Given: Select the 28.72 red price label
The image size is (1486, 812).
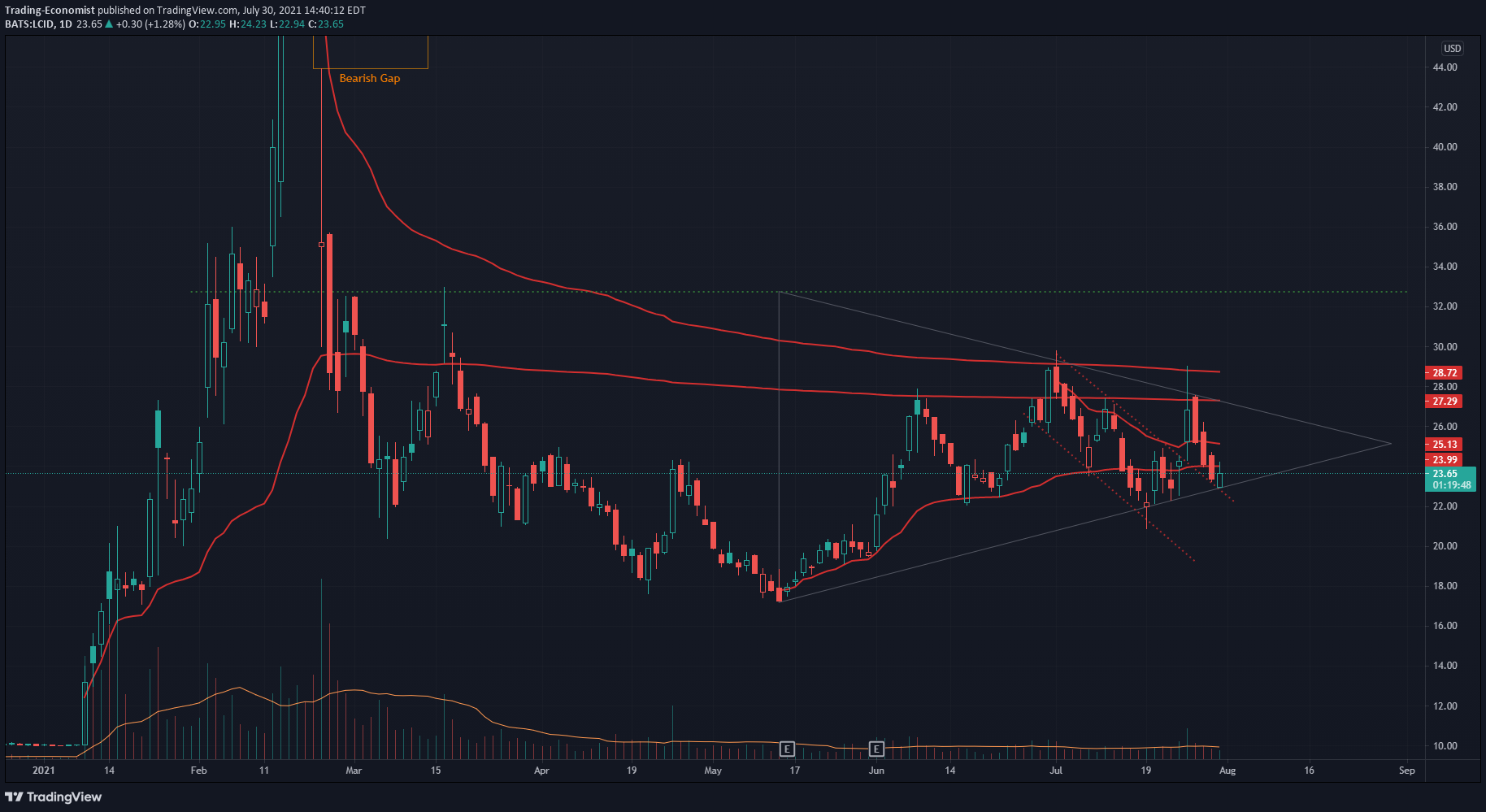Looking at the screenshot, I should pos(1444,373).
